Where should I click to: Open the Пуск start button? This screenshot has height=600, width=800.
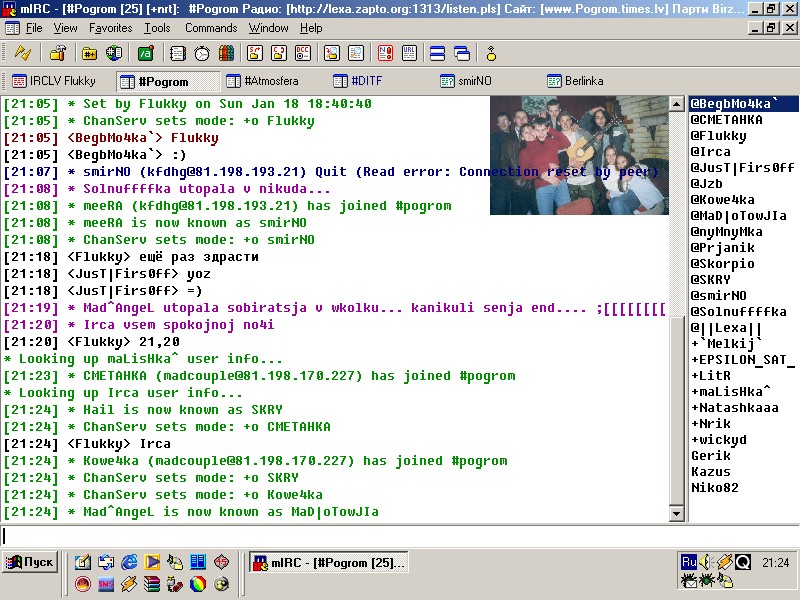pyautogui.click(x=30, y=562)
